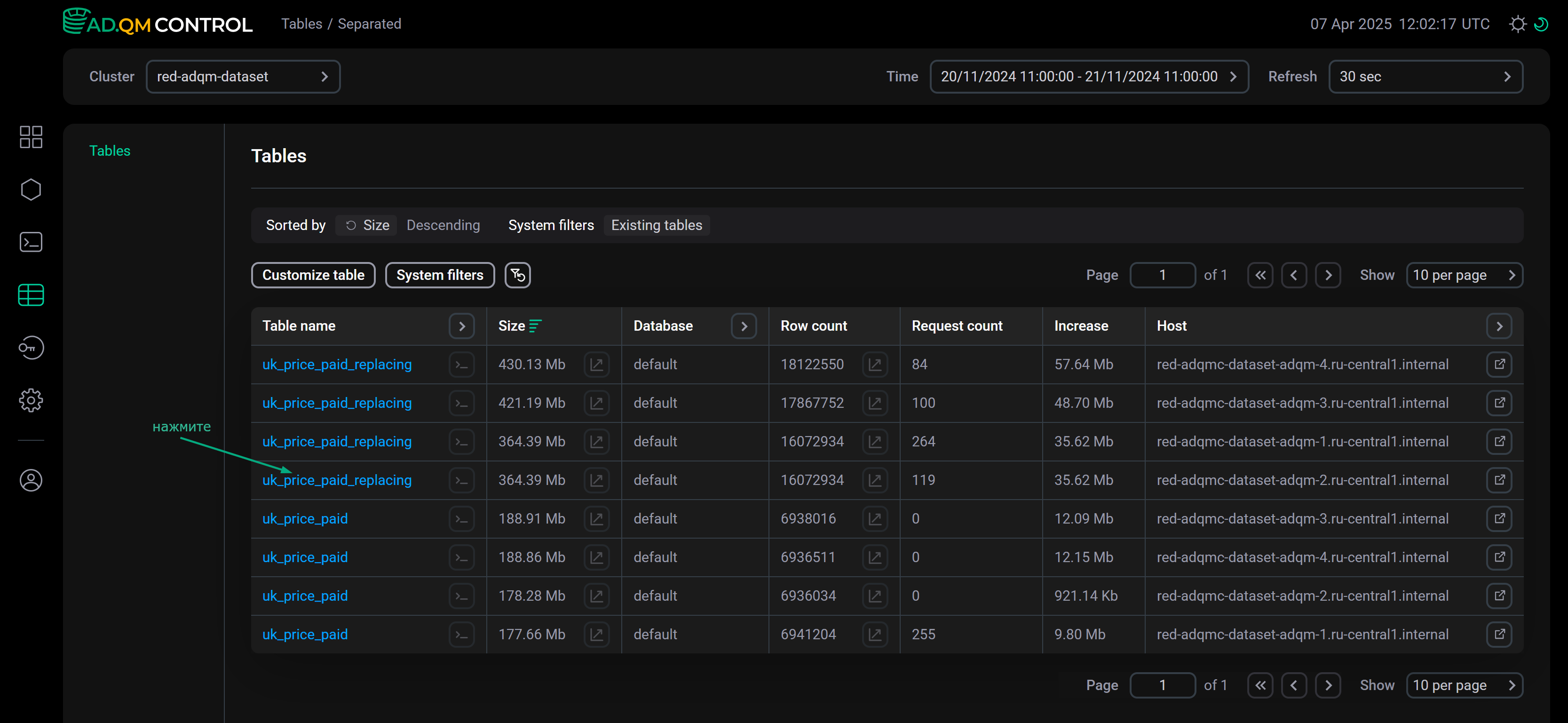Click the Customize table button

(x=313, y=275)
